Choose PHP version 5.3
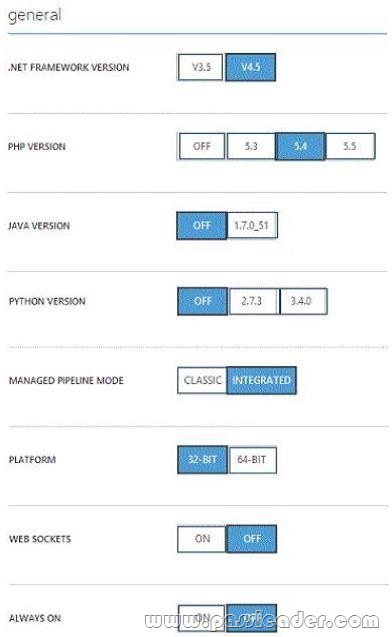 pos(251,146)
